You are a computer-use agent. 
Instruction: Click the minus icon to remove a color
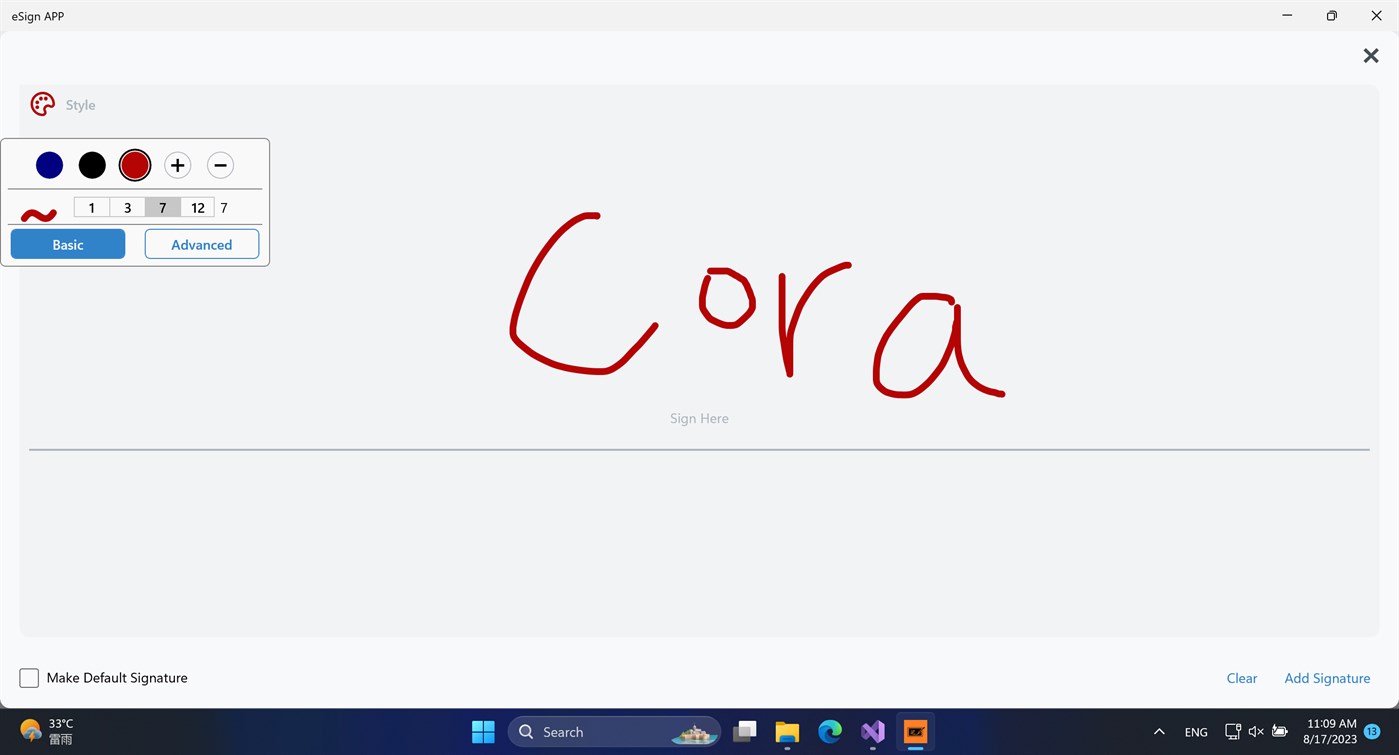point(220,165)
